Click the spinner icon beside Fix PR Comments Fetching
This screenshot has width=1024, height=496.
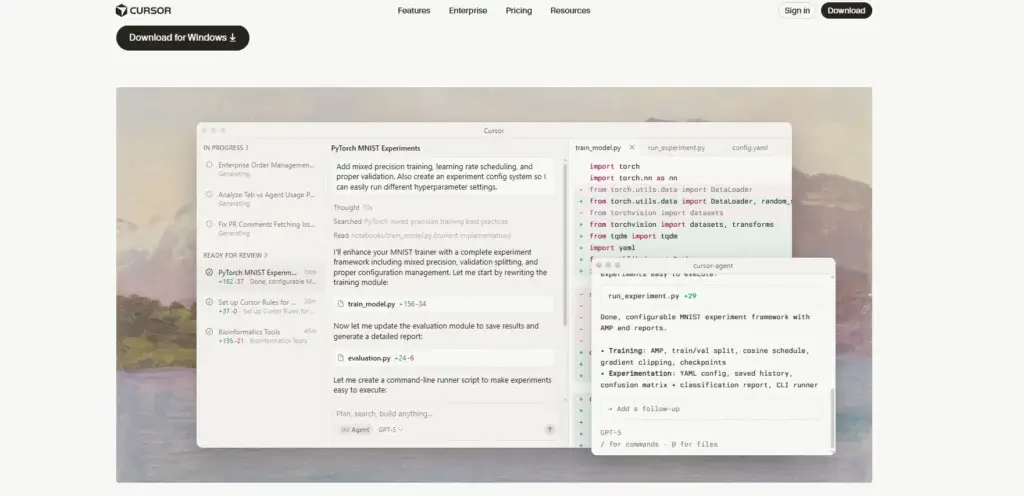pos(209,224)
